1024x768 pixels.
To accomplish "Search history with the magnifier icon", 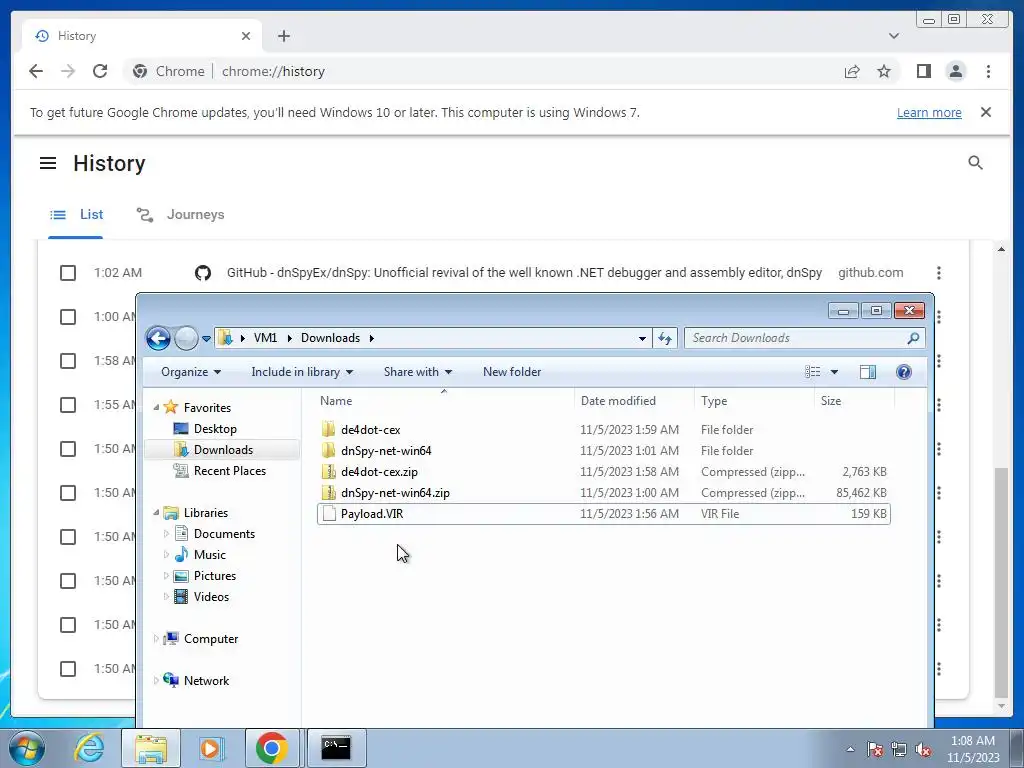I will pyautogui.click(x=975, y=163).
